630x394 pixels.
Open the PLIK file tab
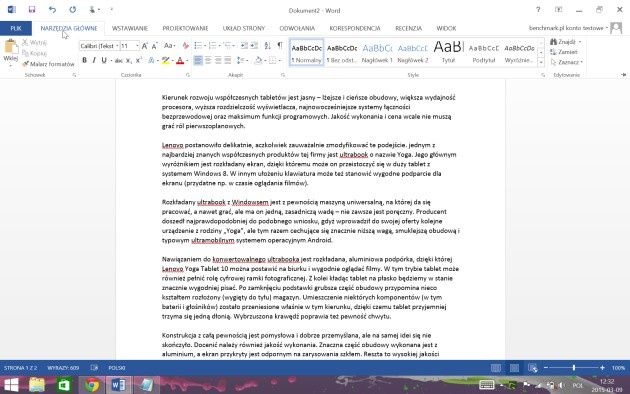pos(16,28)
